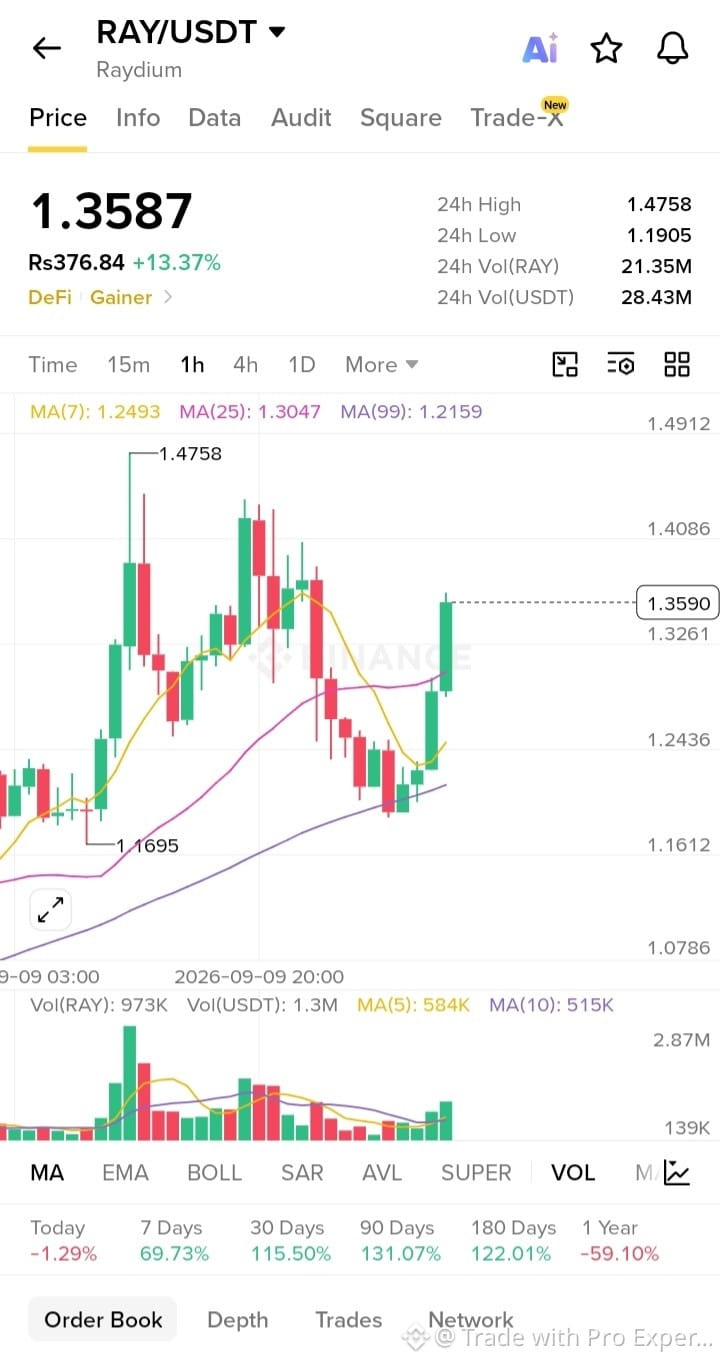Switch to the Depth tab
The height and width of the screenshot is (1362, 720).
[237, 1320]
